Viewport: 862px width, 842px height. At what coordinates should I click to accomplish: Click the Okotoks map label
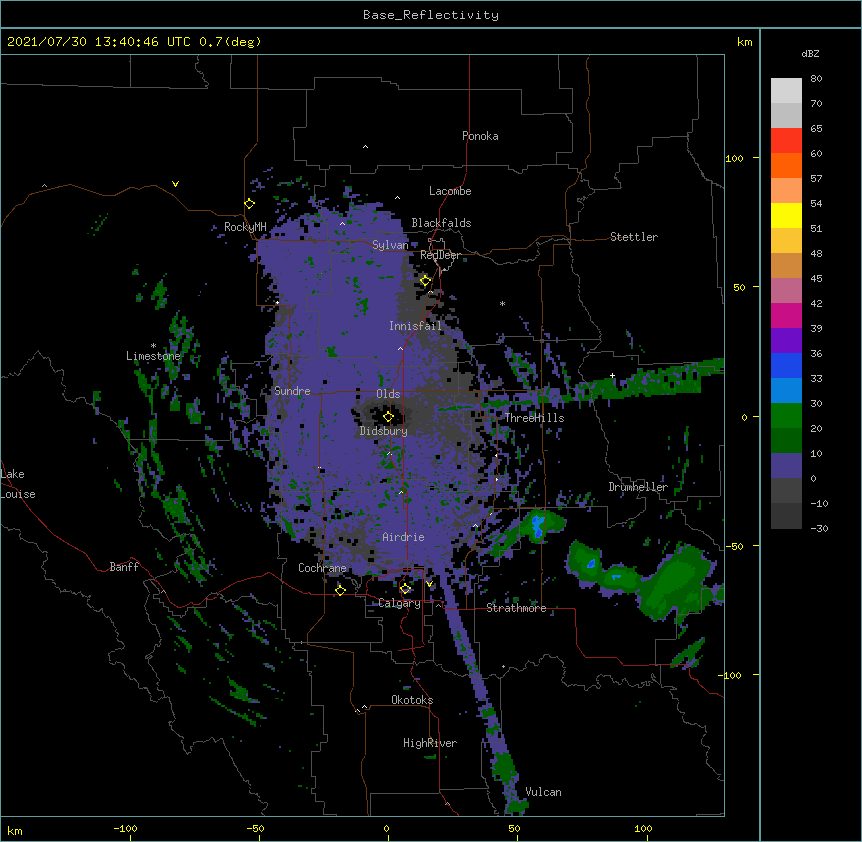point(412,700)
